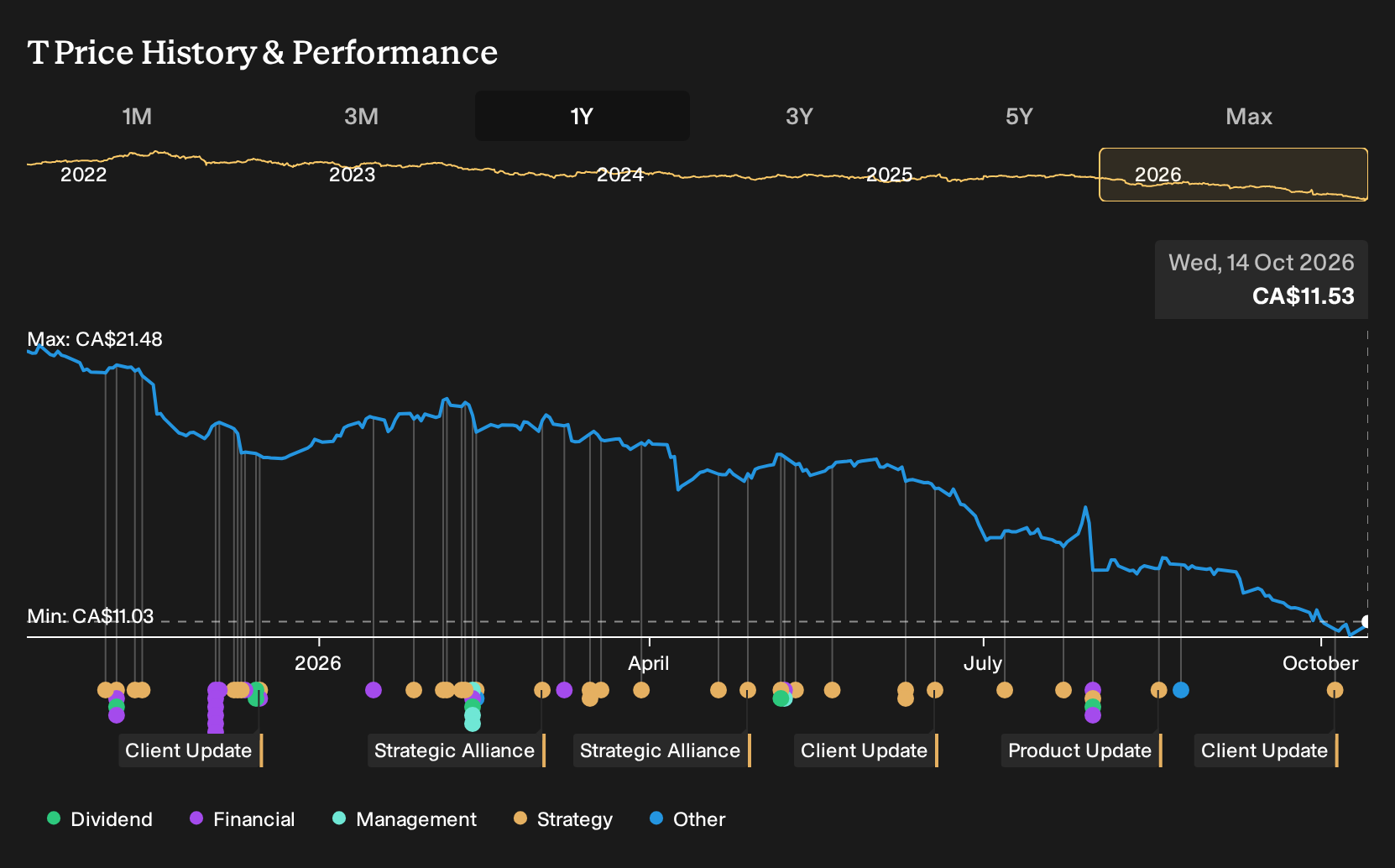1395x868 pixels.
Task: Open the first Strategic Alliance label
Action: [x=457, y=750]
